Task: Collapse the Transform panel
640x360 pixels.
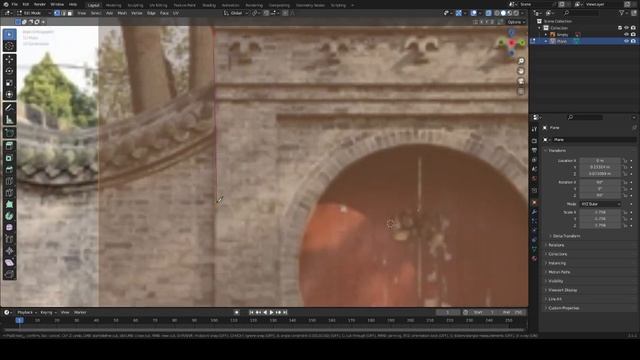Action: pyautogui.click(x=557, y=150)
